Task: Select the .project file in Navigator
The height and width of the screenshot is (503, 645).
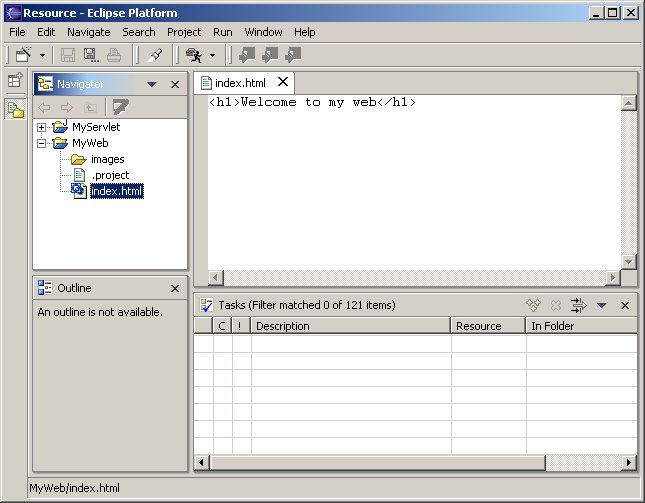Action: pyautogui.click(x=109, y=175)
